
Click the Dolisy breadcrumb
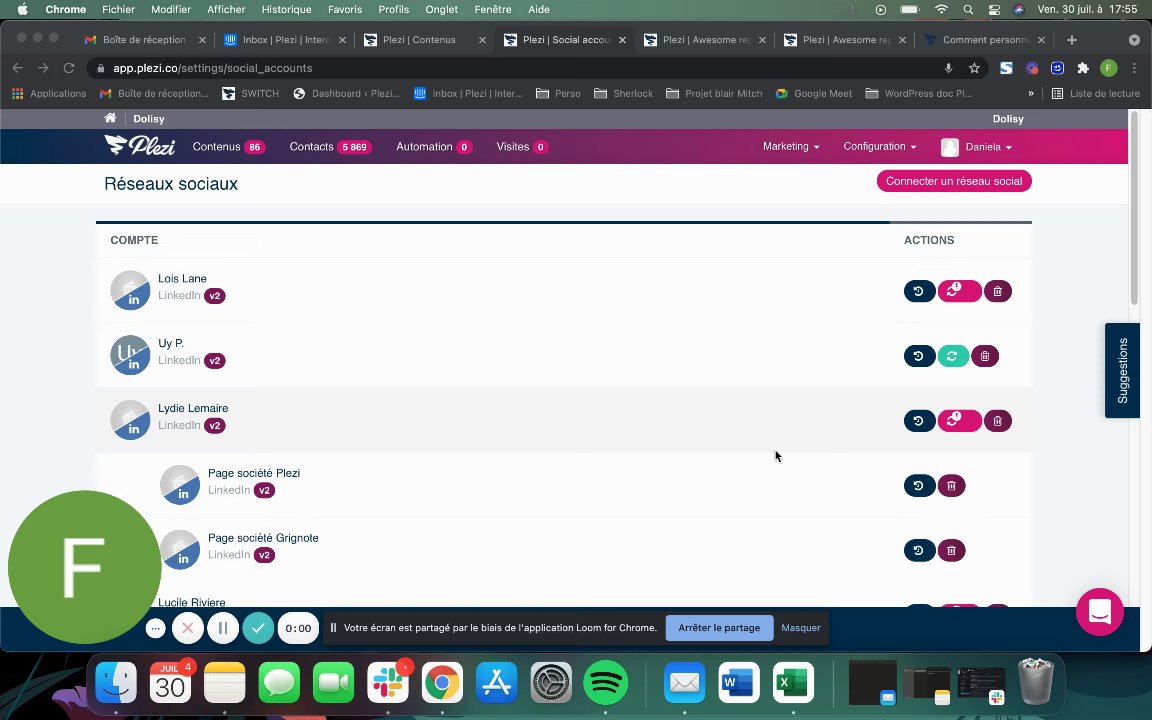click(x=149, y=119)
